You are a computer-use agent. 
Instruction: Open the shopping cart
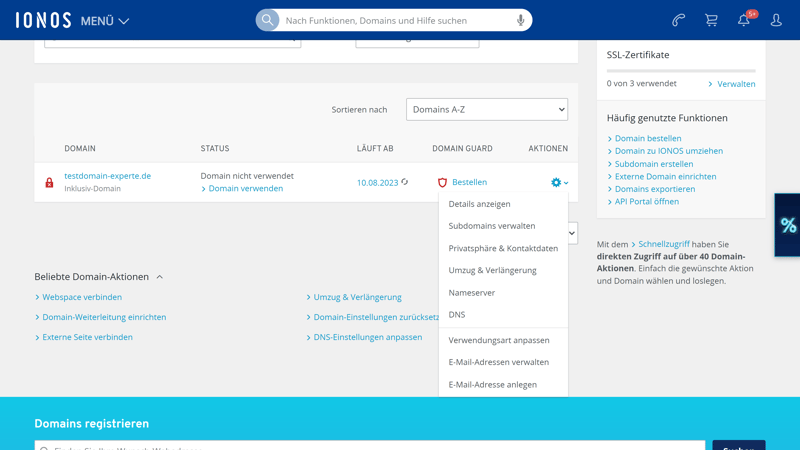click(x=711, y=20)
